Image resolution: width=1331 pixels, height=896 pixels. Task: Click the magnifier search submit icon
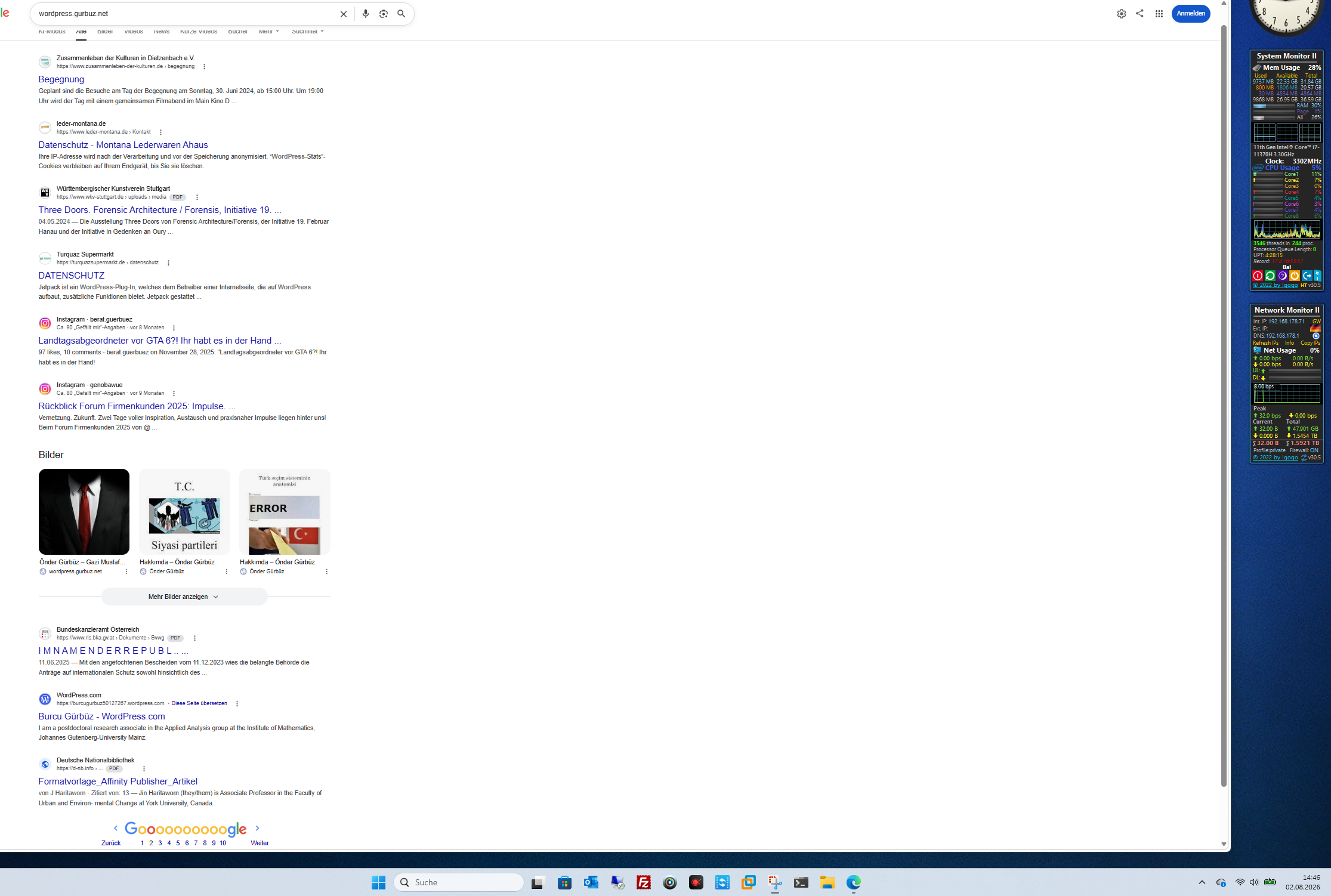point(402,14)
